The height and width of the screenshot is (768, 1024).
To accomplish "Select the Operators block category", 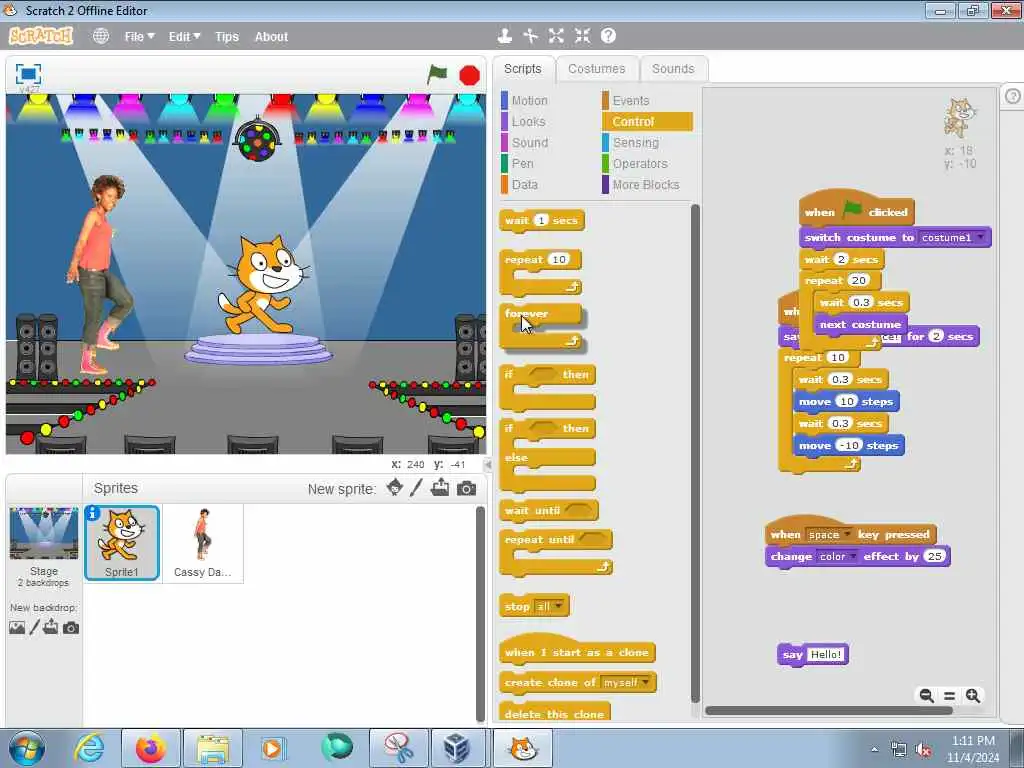I will tap(640, 163).
